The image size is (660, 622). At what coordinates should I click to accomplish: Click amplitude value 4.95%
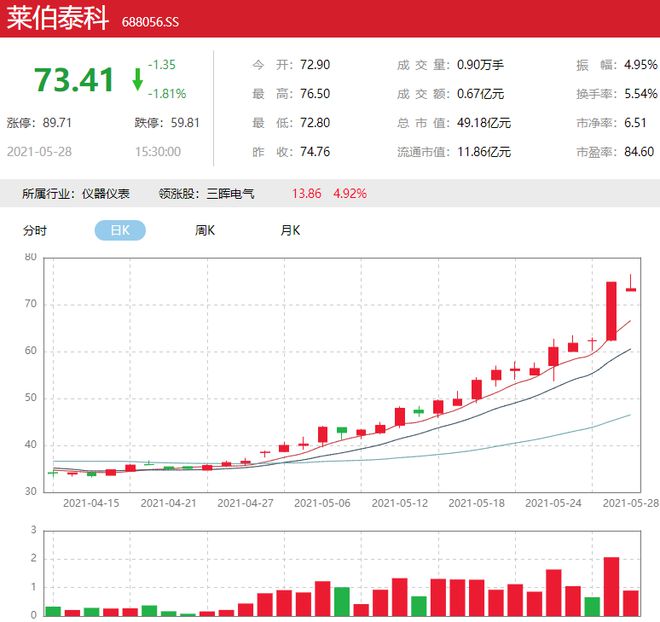point(641,65)
